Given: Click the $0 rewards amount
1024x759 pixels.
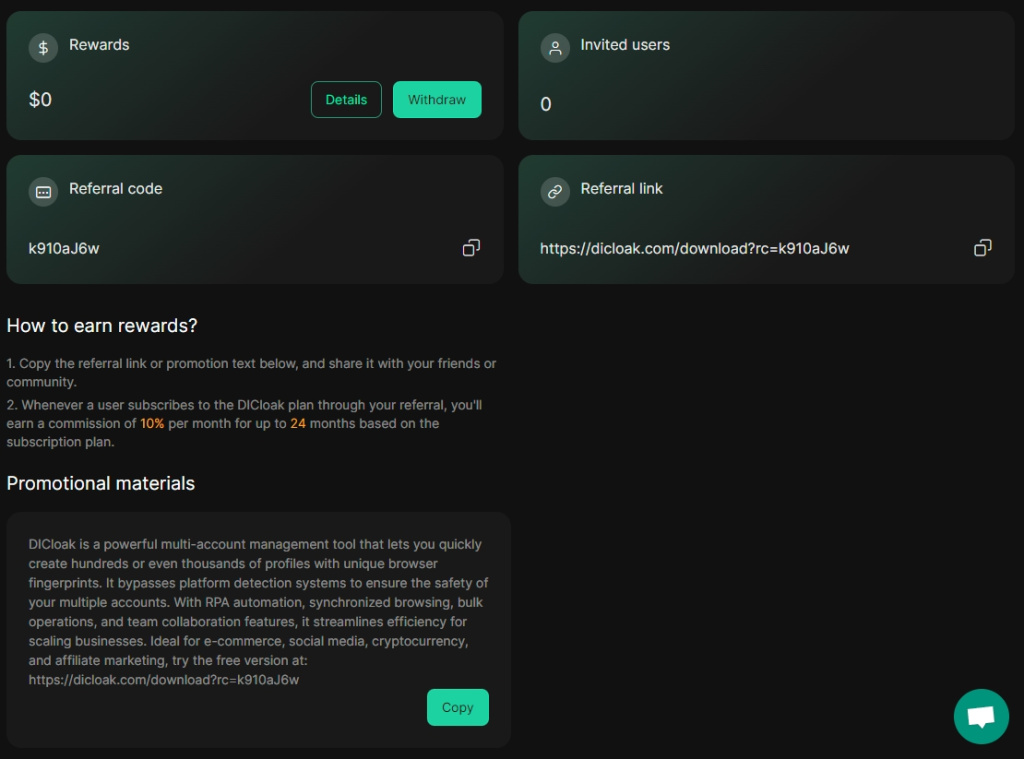Looking at the screenshot, I should [40, 99].
